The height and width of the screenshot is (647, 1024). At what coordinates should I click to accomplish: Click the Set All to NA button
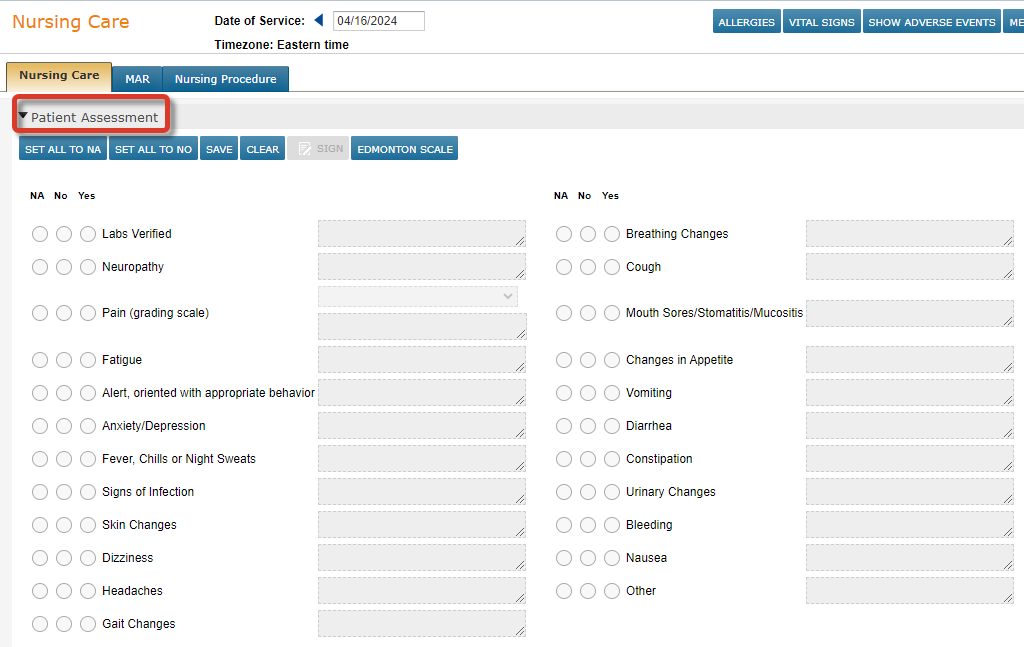63,149
